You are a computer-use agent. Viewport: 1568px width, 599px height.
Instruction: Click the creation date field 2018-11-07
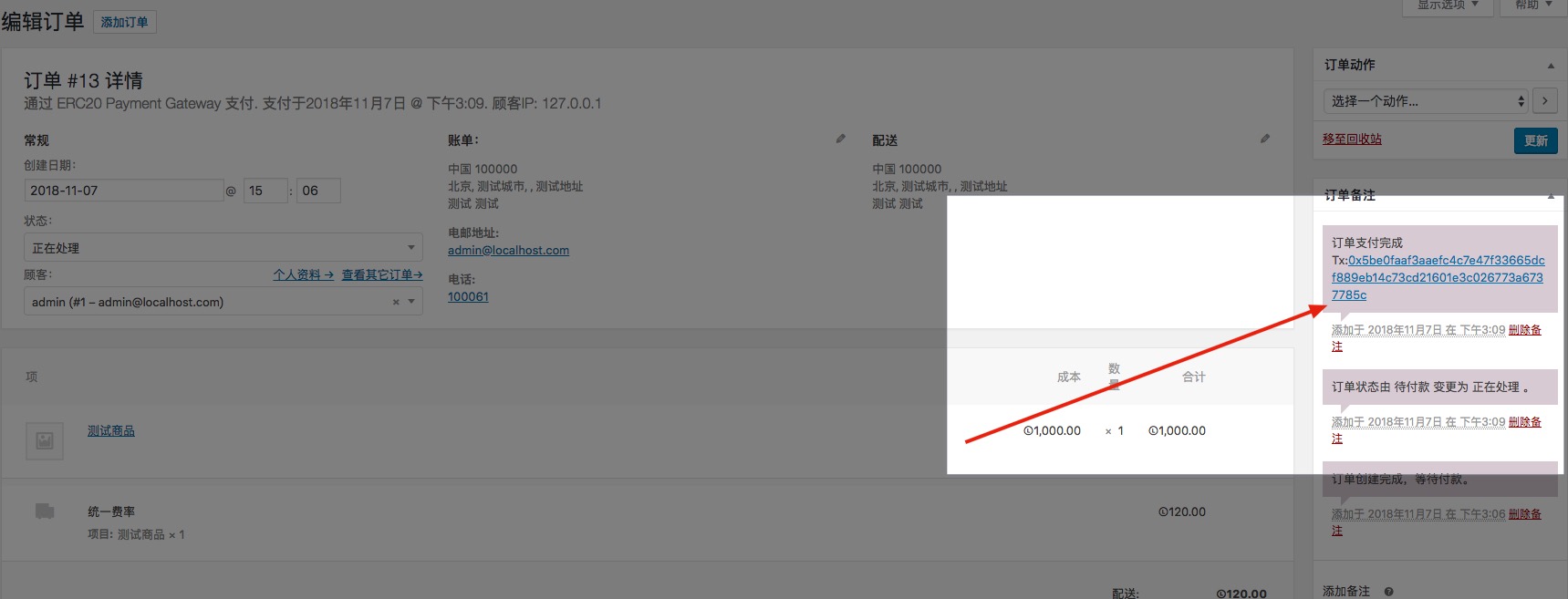click(124, 191)
